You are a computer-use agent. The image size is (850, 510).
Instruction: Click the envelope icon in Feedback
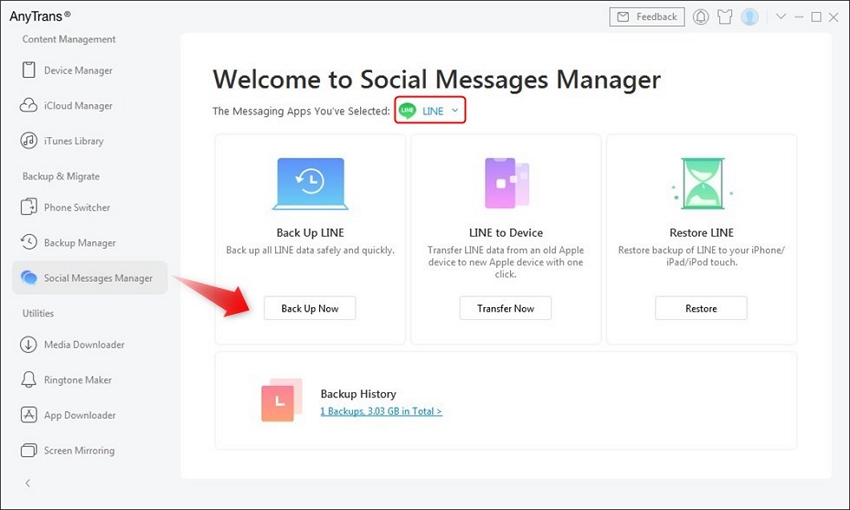(x=623, y=17)
